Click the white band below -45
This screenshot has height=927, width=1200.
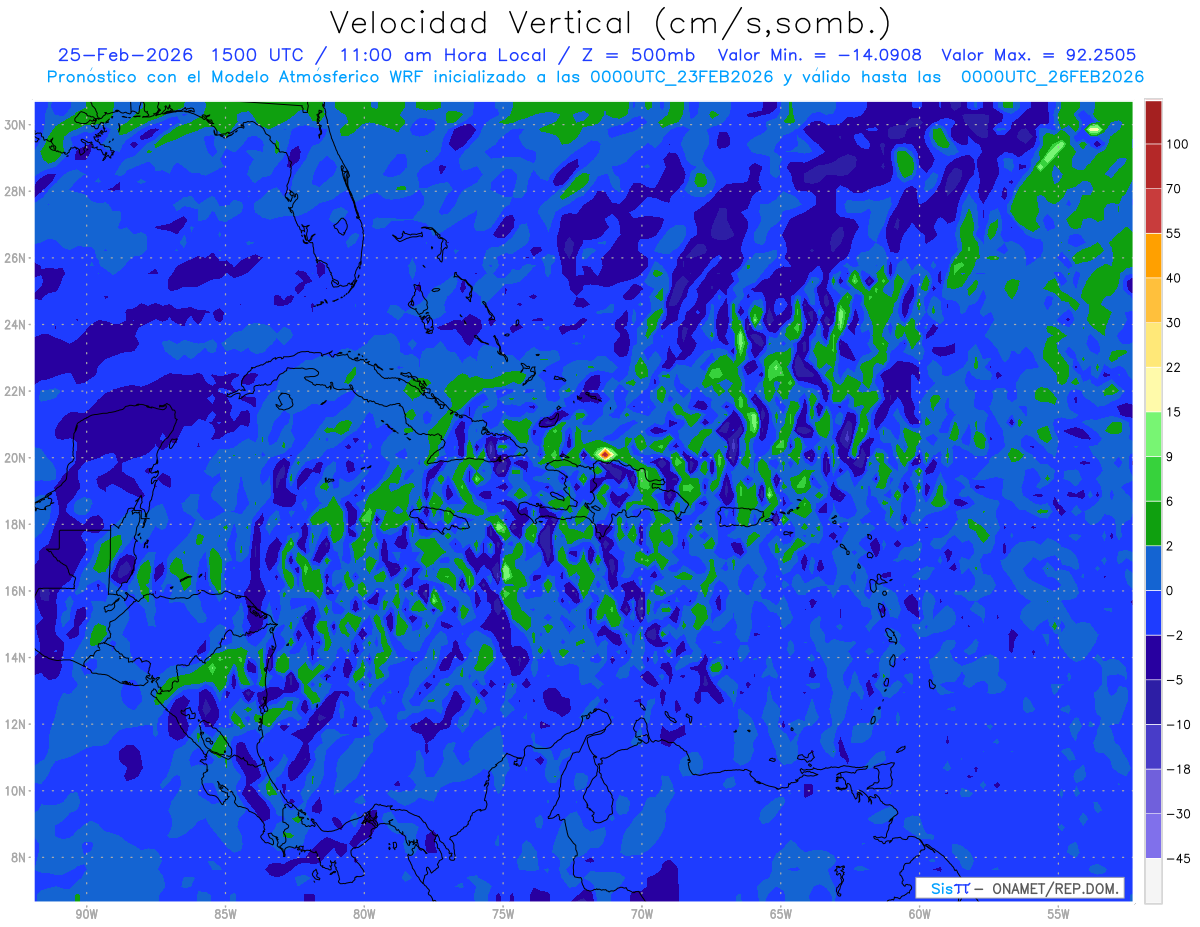(x=1153, y=881)
